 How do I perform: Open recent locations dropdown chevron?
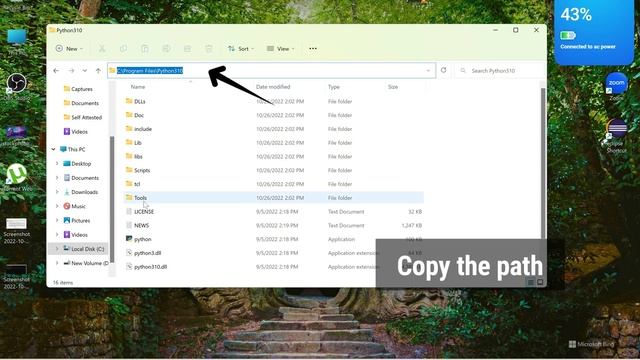coord(85,71)
